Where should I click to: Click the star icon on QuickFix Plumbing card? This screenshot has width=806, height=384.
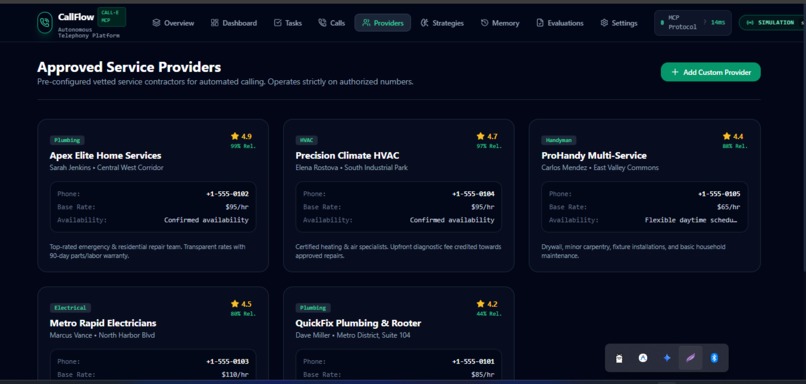pyautogui.click(x=481, y=304)
